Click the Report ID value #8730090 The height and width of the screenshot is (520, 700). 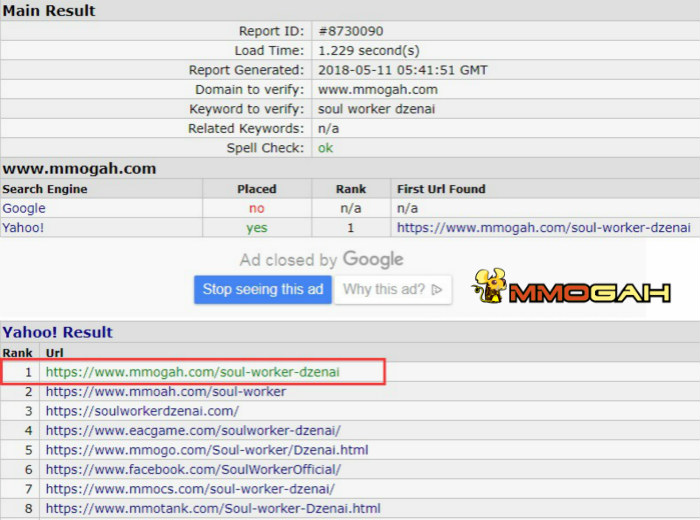click(350, 31)
